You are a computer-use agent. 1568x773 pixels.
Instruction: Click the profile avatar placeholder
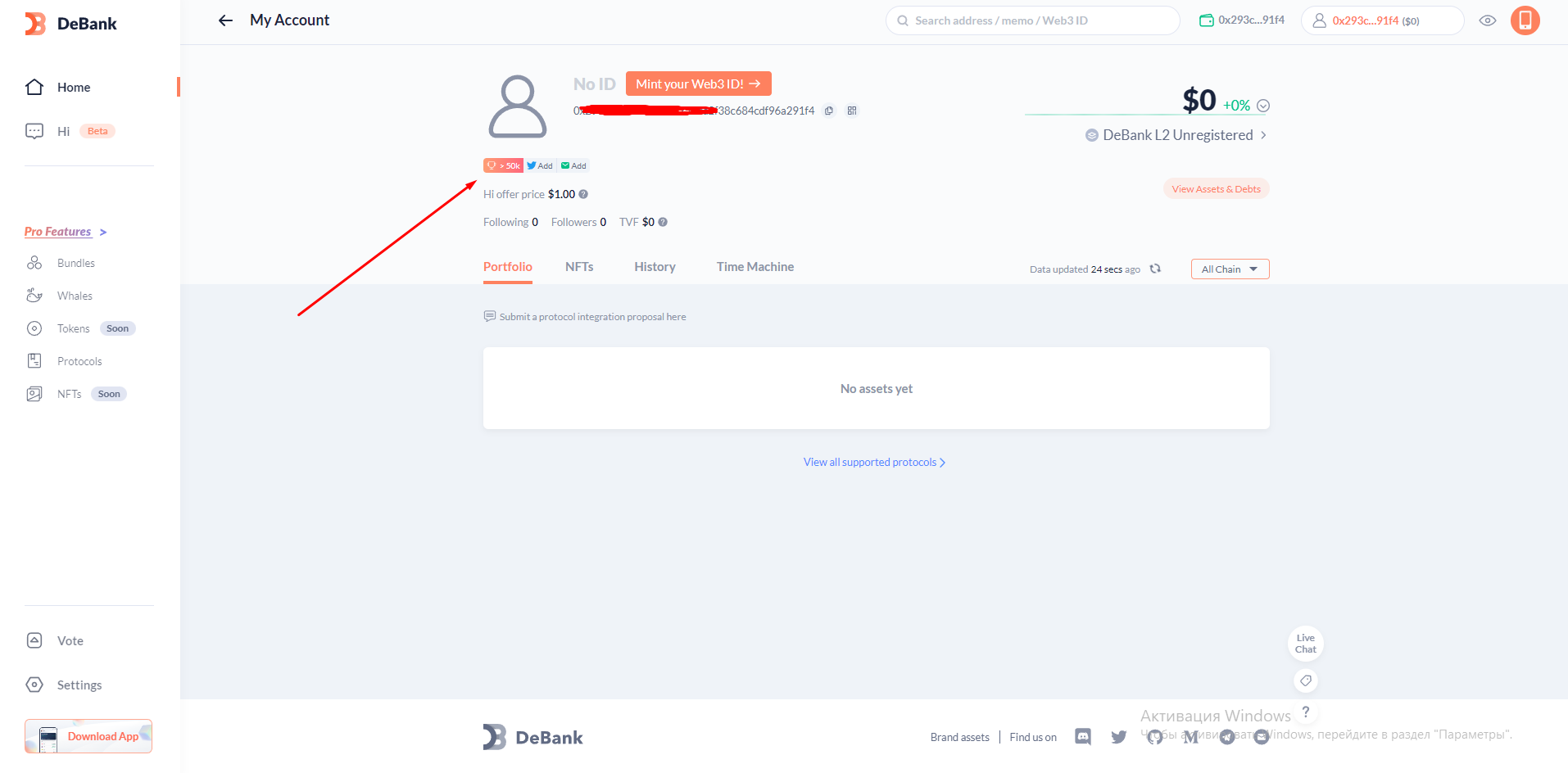coord(518,106)
